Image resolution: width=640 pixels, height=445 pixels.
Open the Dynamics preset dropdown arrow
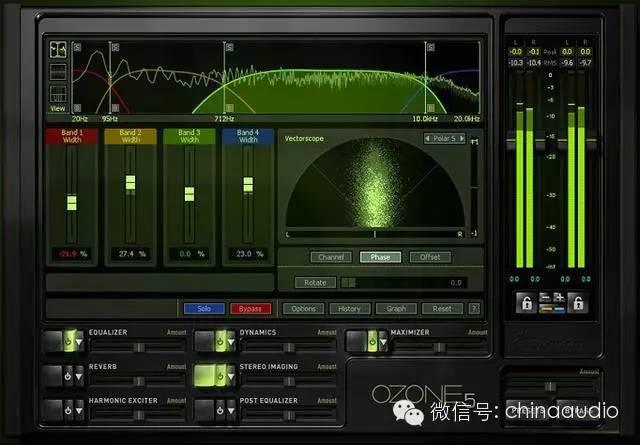point(231,342)
